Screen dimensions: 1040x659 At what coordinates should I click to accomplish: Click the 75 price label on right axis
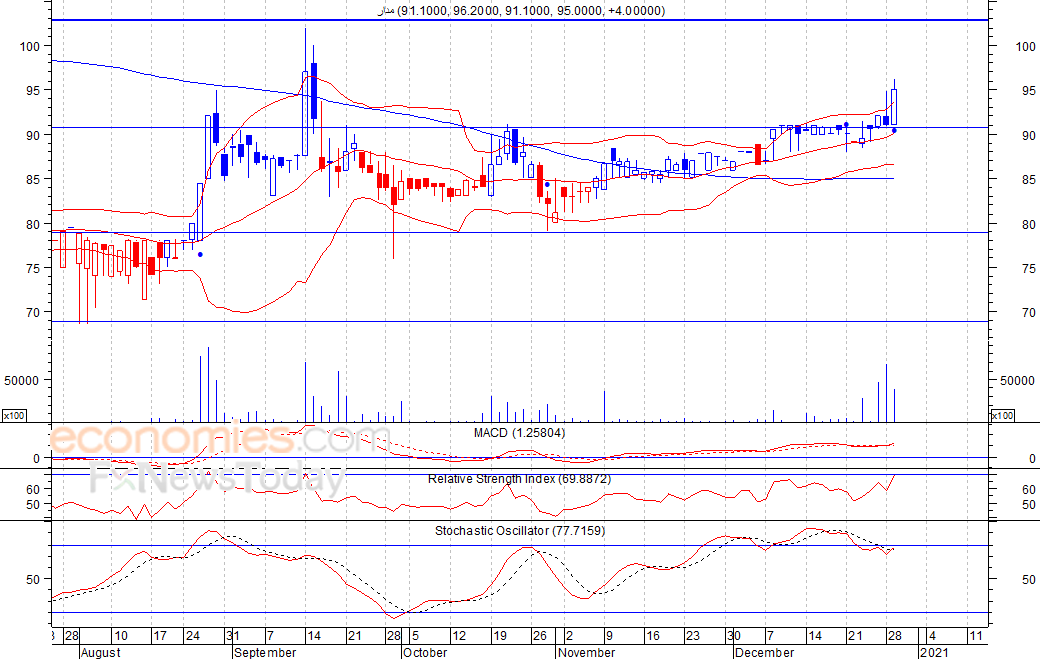tap(1028, 269)
